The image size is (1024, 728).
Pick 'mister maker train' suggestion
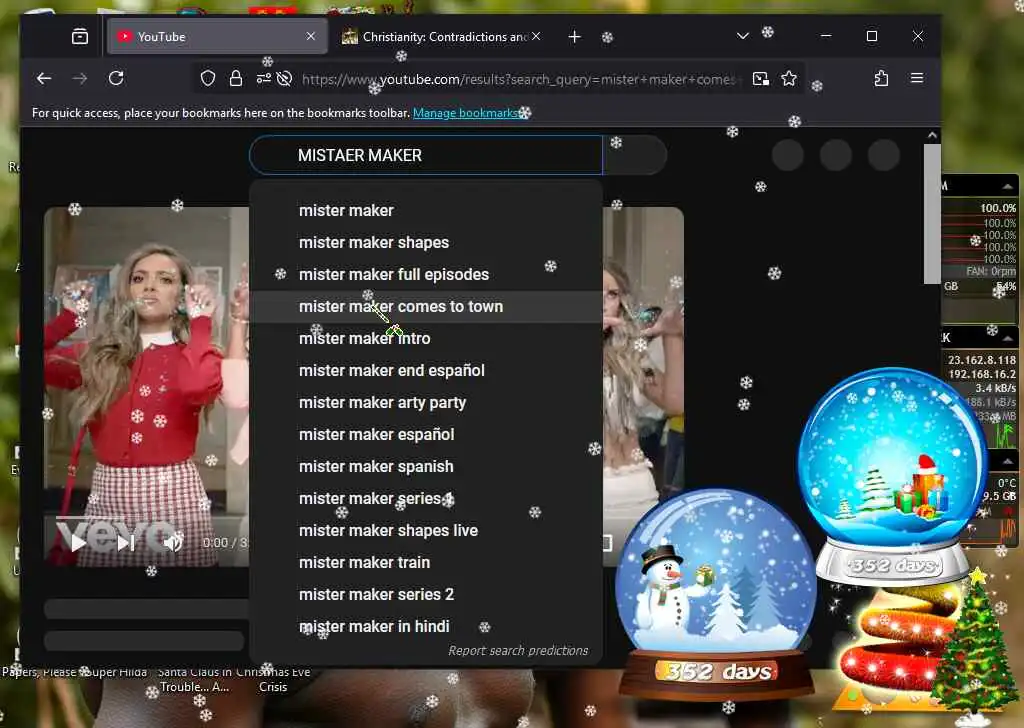click(426, 562)
